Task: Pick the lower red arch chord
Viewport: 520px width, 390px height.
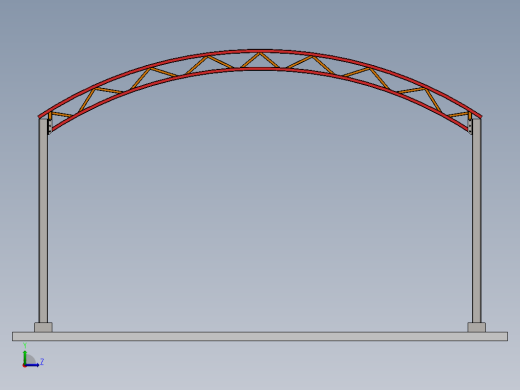Action: 260,69
